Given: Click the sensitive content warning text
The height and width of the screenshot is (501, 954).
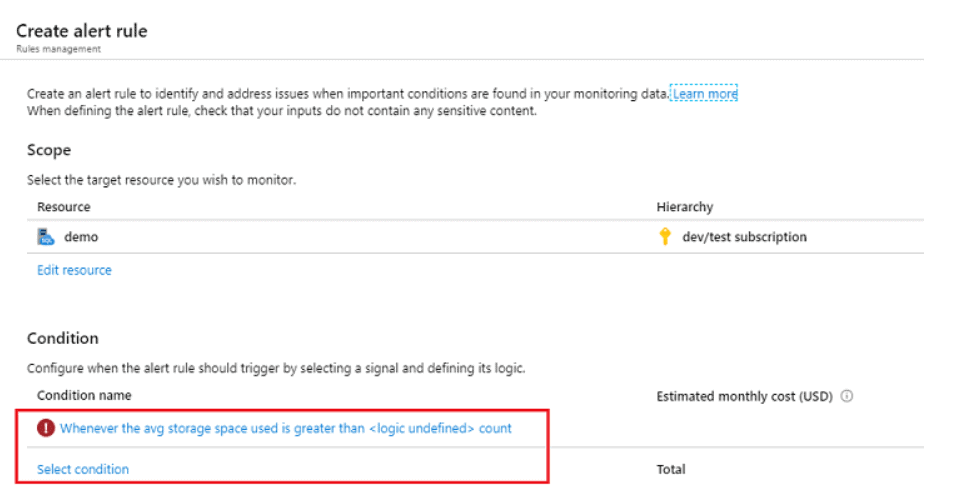Looking at the screenshot, I should click(x=282, y=111).
